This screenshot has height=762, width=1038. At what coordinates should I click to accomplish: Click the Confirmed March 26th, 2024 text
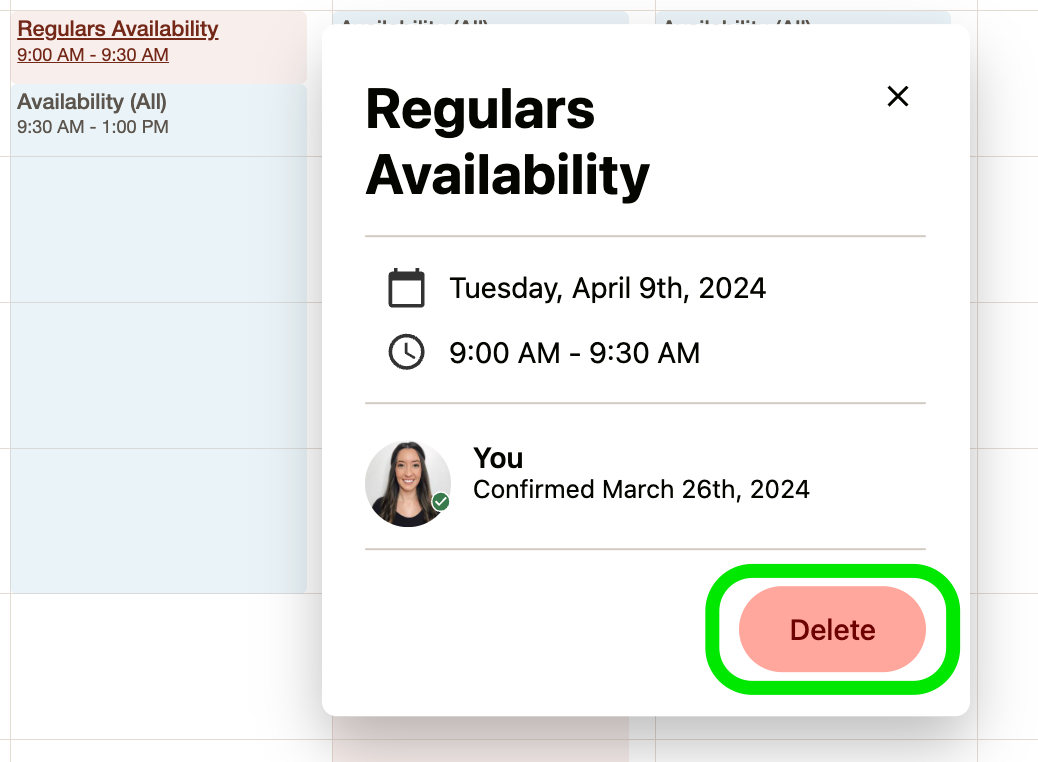(x=641, y=489)
